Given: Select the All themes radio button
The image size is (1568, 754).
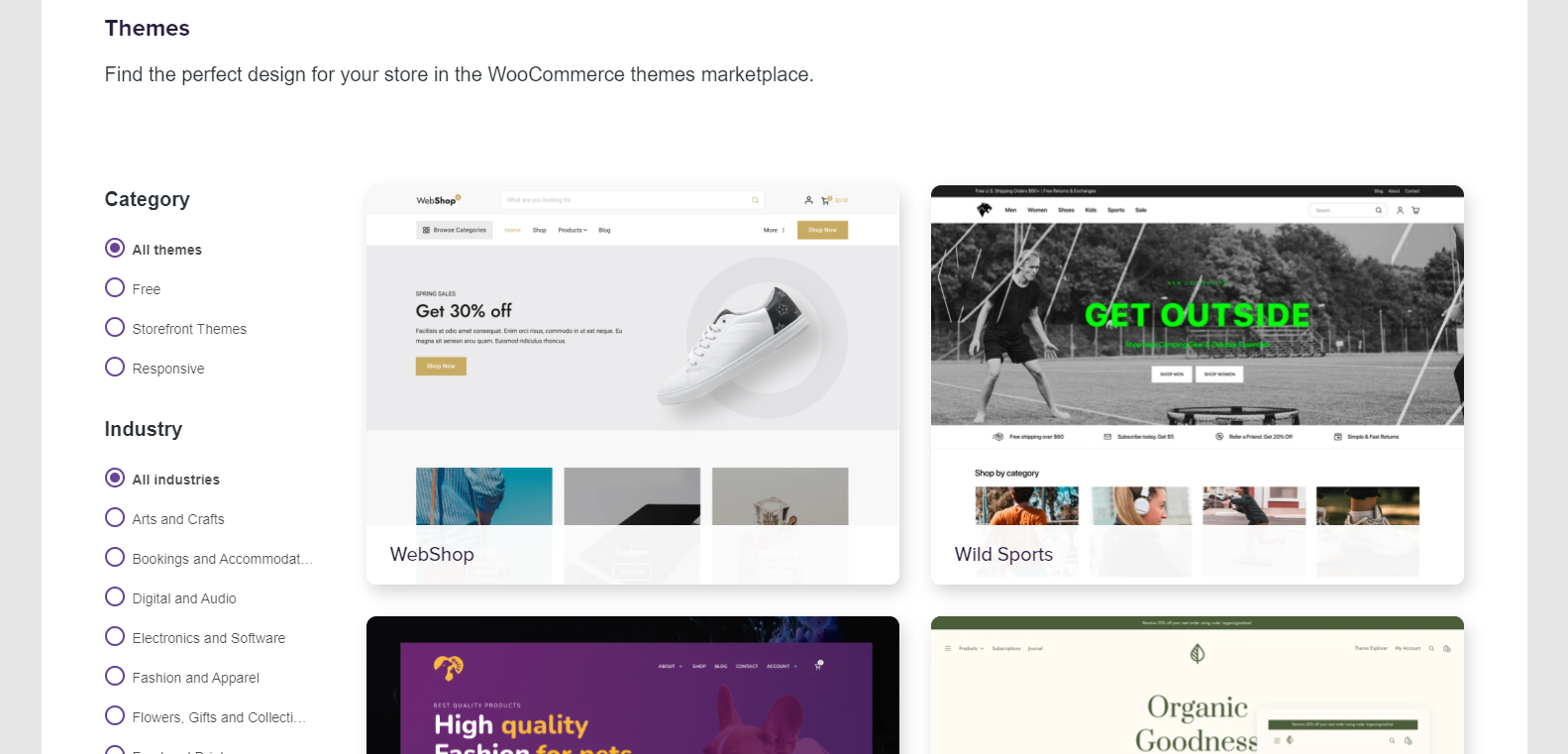Looking at the screenshot, I should click(115, 248).
